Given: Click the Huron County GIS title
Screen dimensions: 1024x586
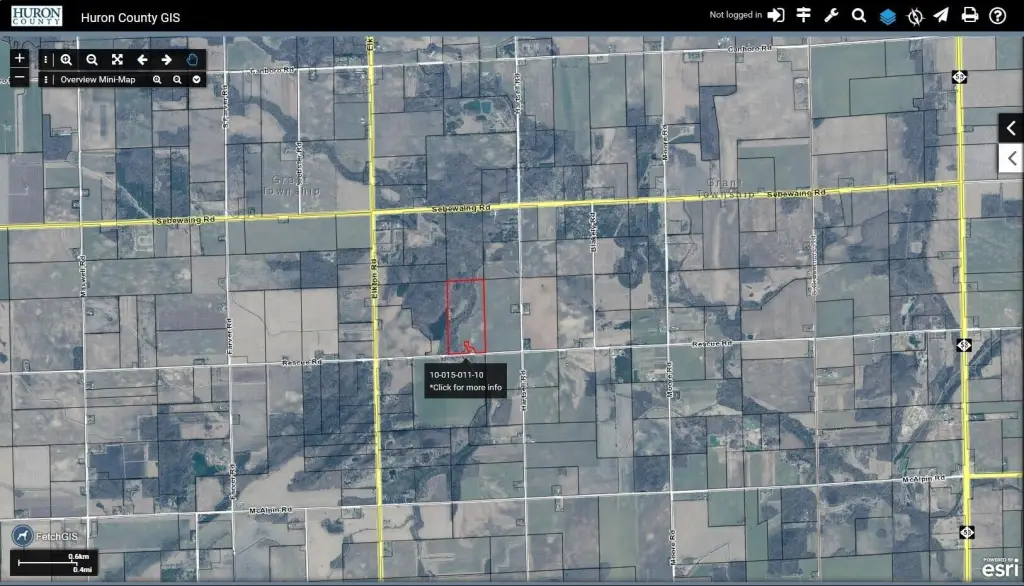Looking at the screenshot, I should coord(131,18).
